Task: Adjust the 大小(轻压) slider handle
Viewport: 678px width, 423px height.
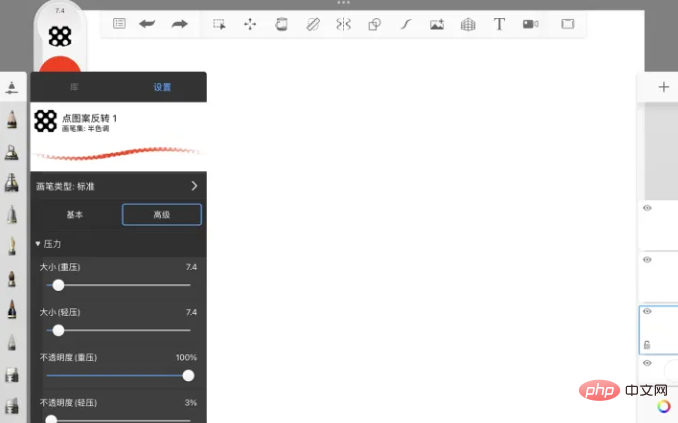Action: pos(58,330)
